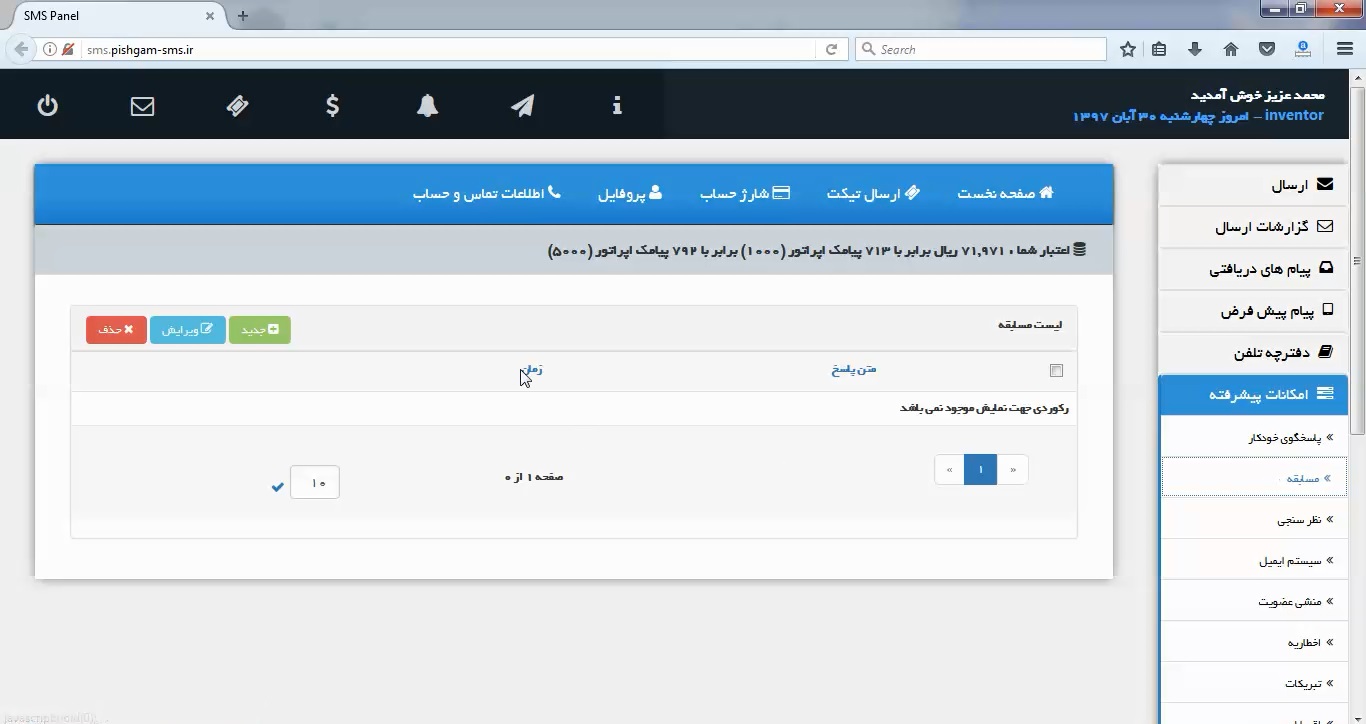Image resolution: width=1366 pixels, height=724 pixels.
Task: Click the green جدید new button
Action: [260, 330]
